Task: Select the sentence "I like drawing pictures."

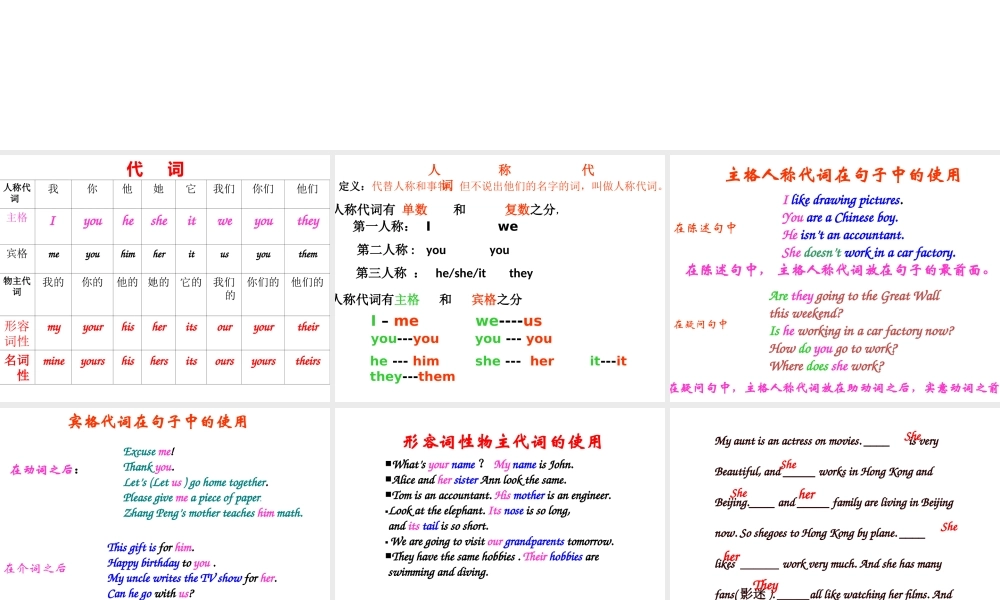Action: (x=842, y=200)
